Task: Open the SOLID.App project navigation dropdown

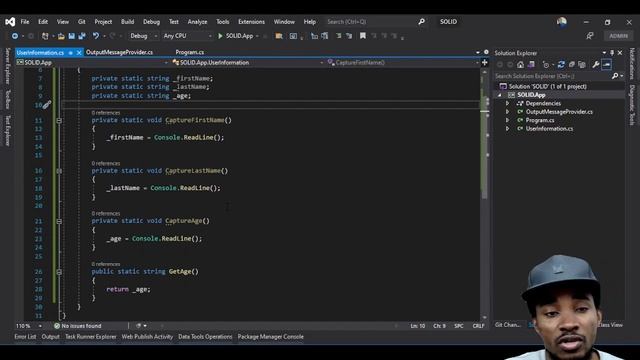Action: pos(92,62)
